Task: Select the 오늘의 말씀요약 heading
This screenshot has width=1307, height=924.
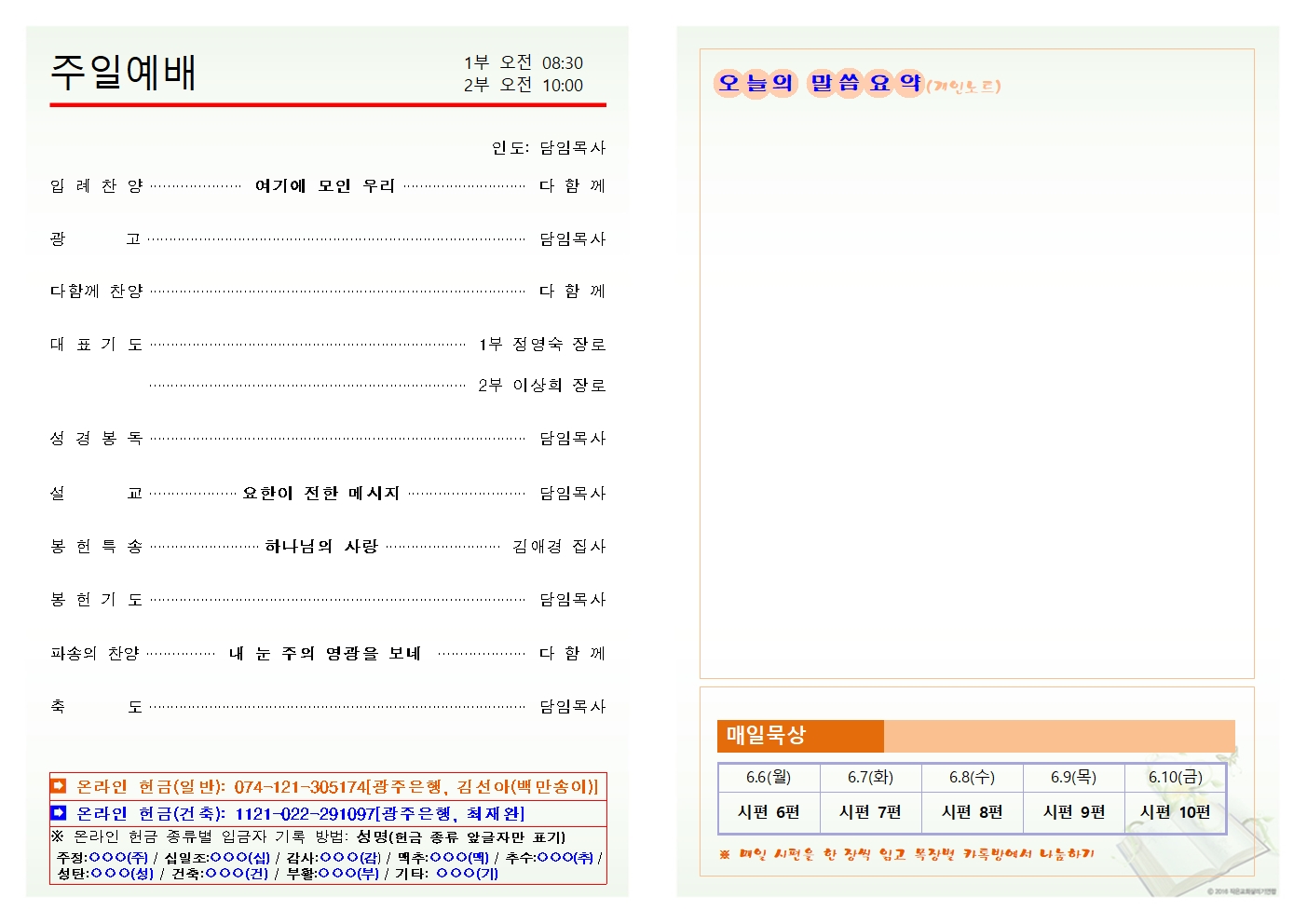Action: click(x=818, y=84)
